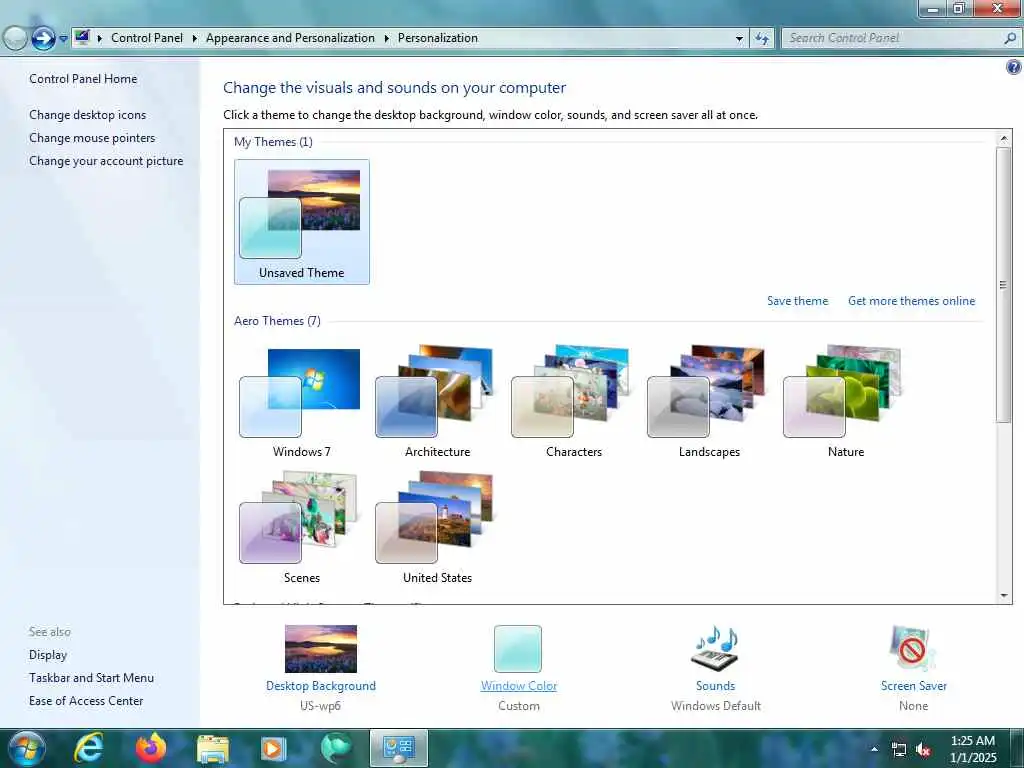Click the Sounds link
1024x768 pixels.
[x=715, y=686]
